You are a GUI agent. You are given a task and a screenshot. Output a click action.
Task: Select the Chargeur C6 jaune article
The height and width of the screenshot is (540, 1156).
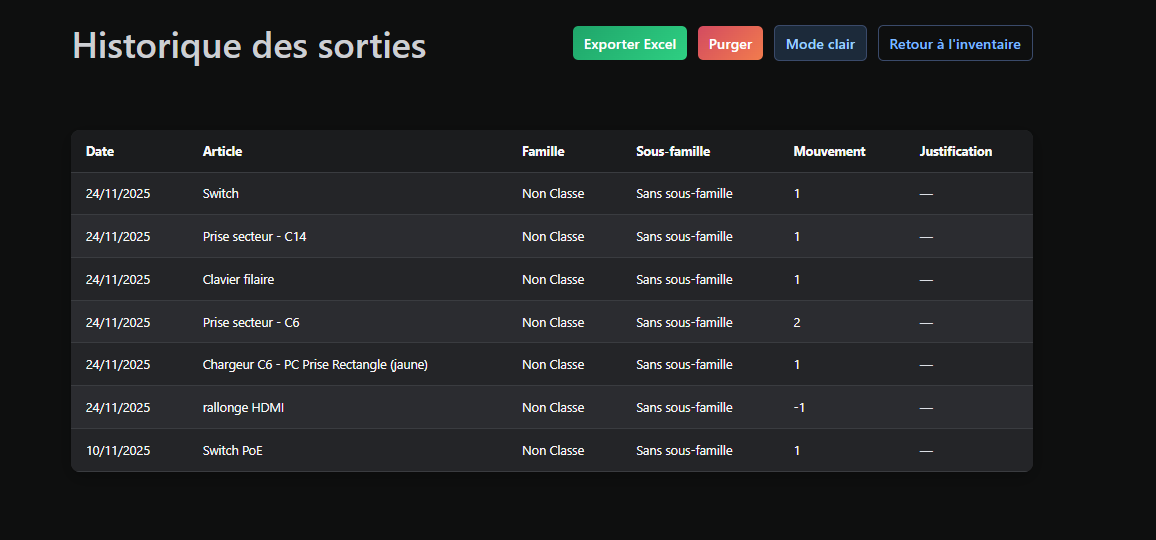click(315, 365)
